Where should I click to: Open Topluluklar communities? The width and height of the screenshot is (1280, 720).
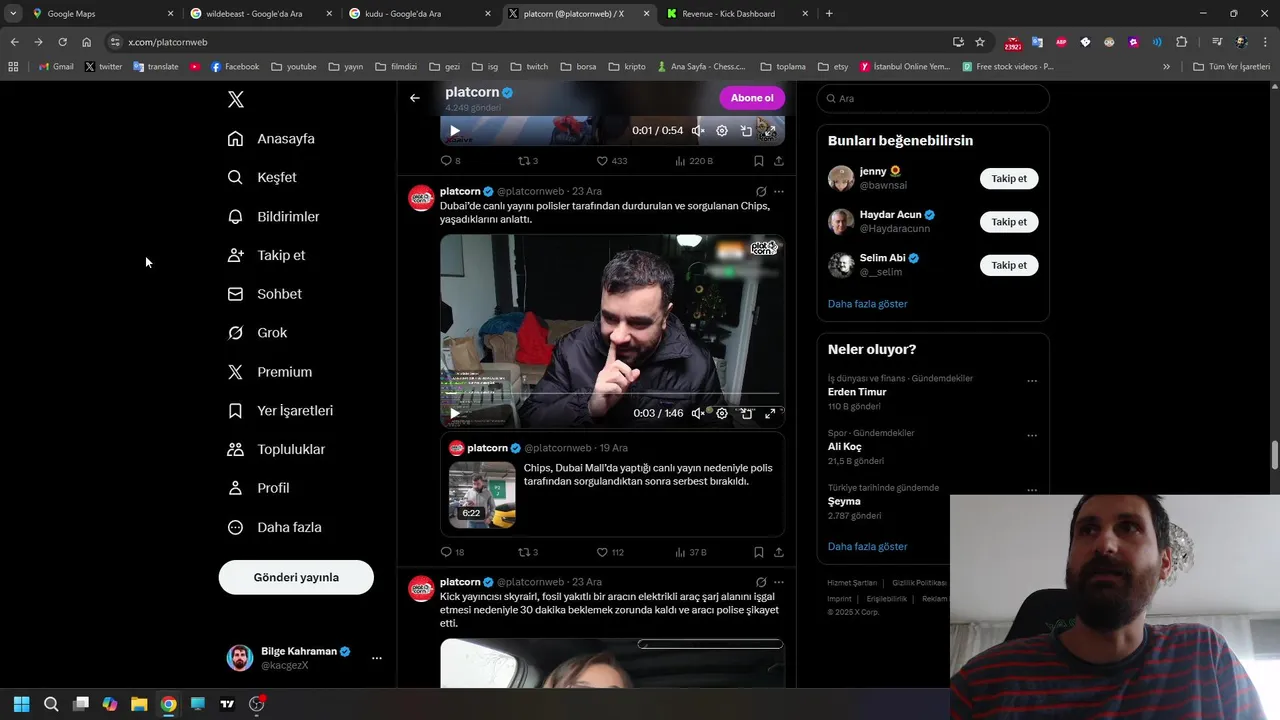click(276, 450)
